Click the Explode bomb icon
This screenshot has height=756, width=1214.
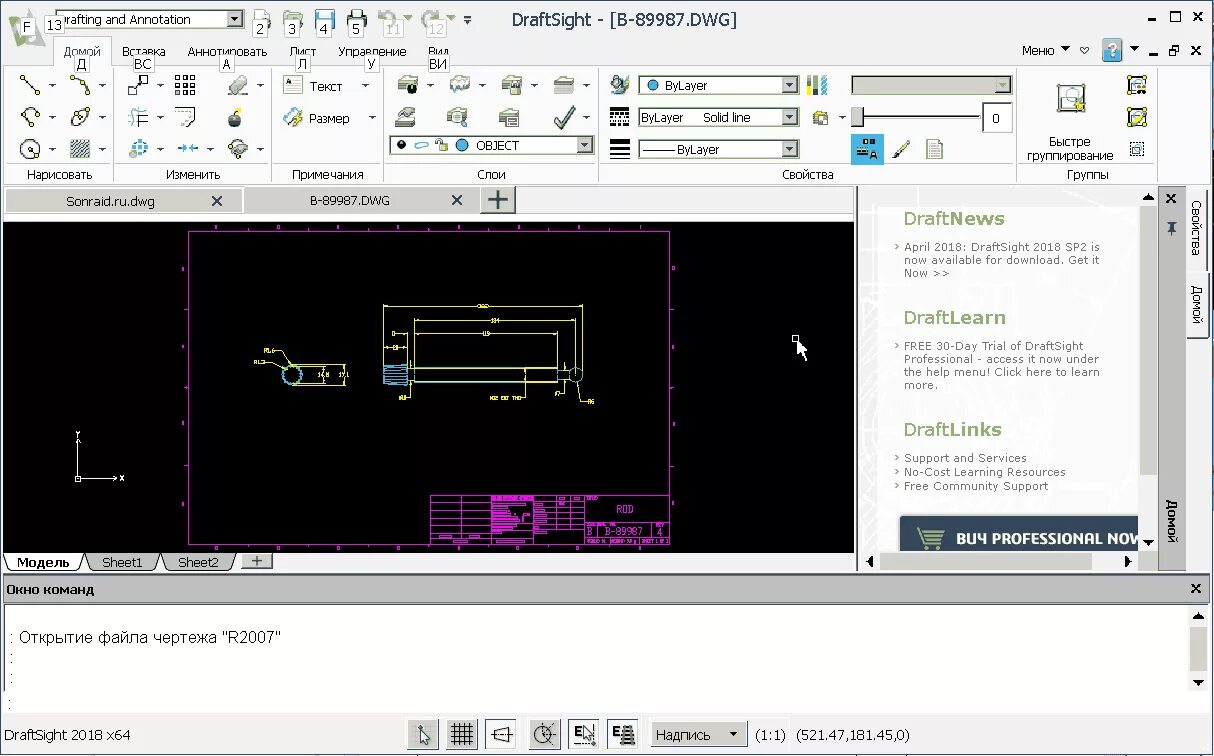pos(236,118)
